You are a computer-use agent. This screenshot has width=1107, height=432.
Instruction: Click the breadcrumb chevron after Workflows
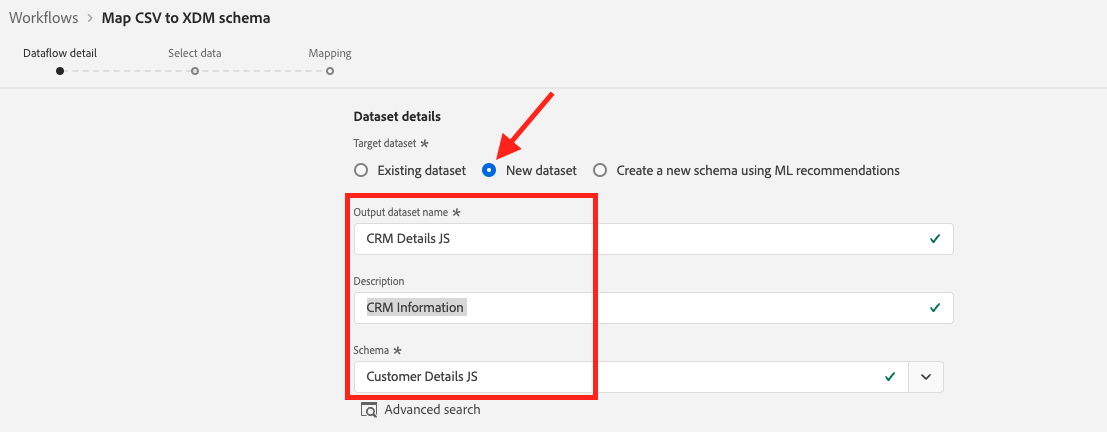pos(90,18)
